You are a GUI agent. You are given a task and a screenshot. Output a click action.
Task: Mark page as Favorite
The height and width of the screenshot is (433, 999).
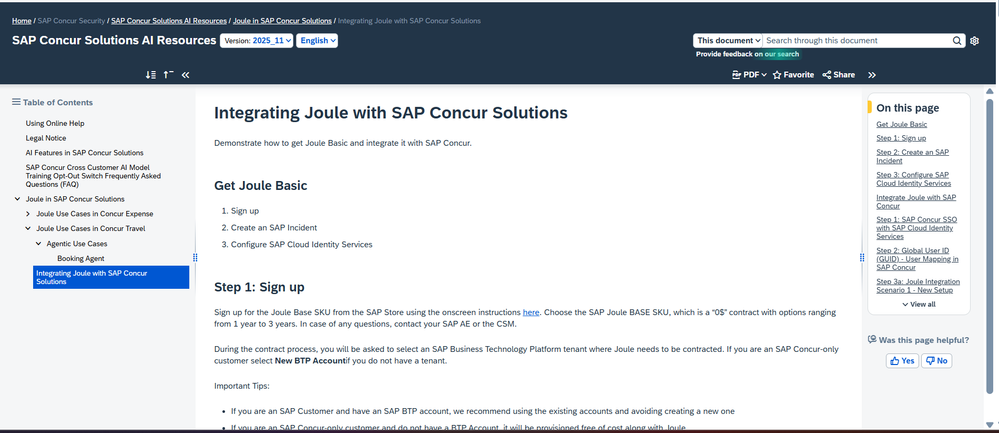pyautogui.click(x=793, y=75)
